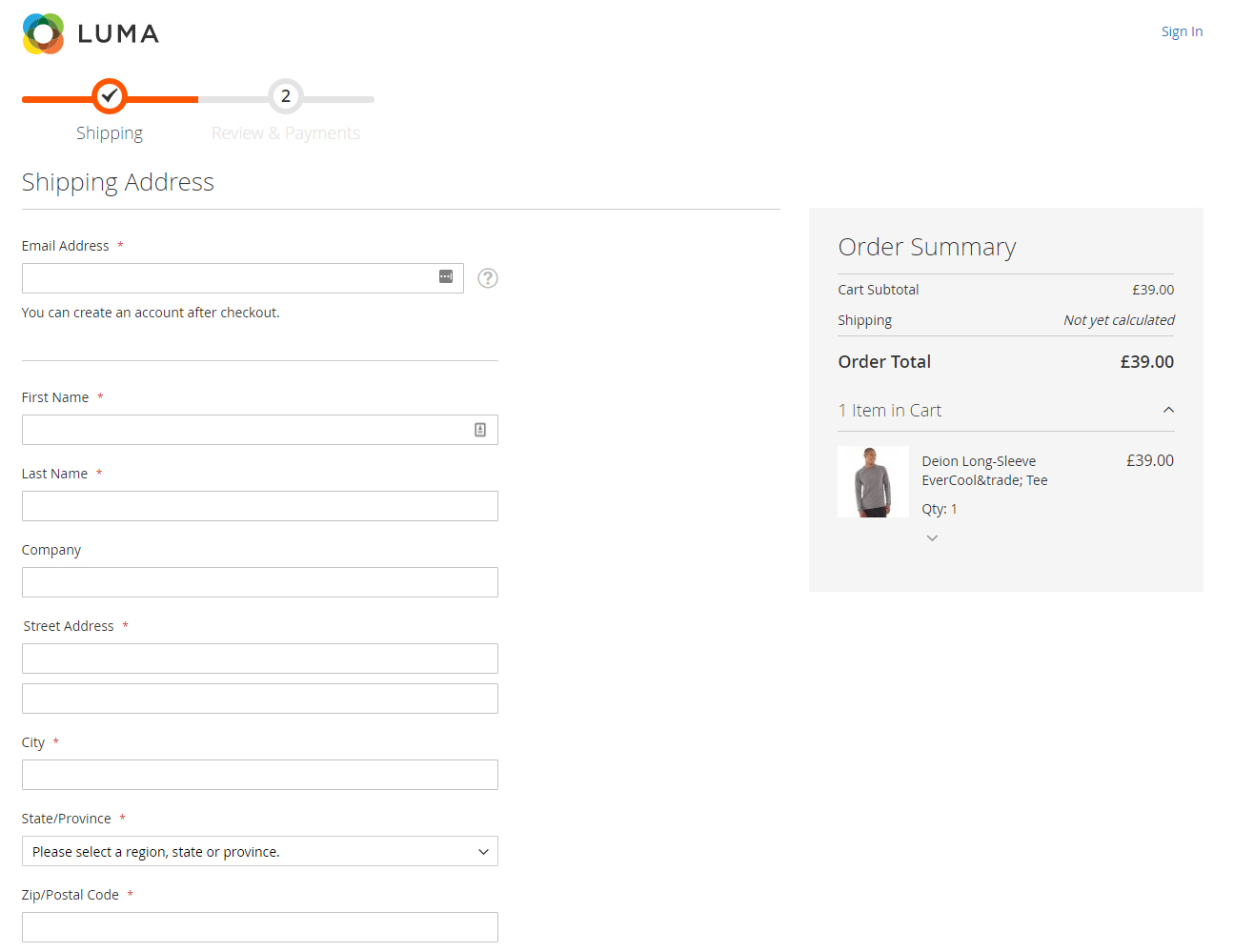Screen dimensions: 1254x952
Task: Click the Company text field
Action: pos(260,582)
